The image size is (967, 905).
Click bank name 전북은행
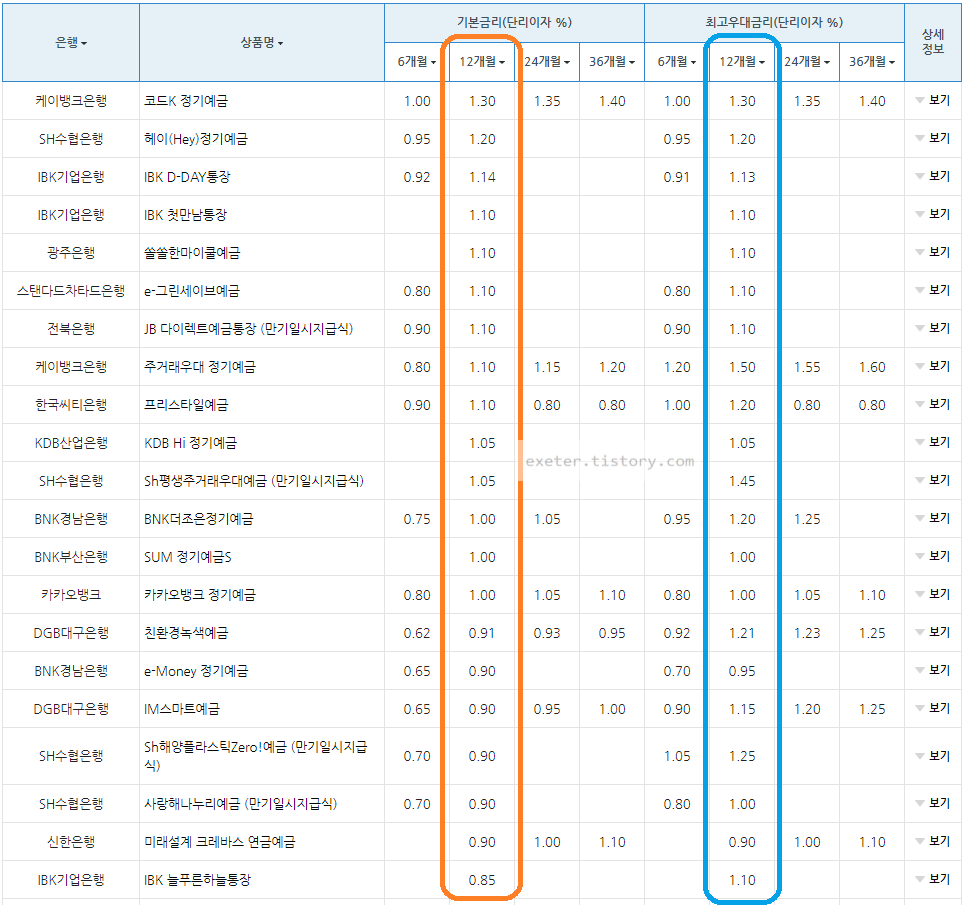[71, 329]
